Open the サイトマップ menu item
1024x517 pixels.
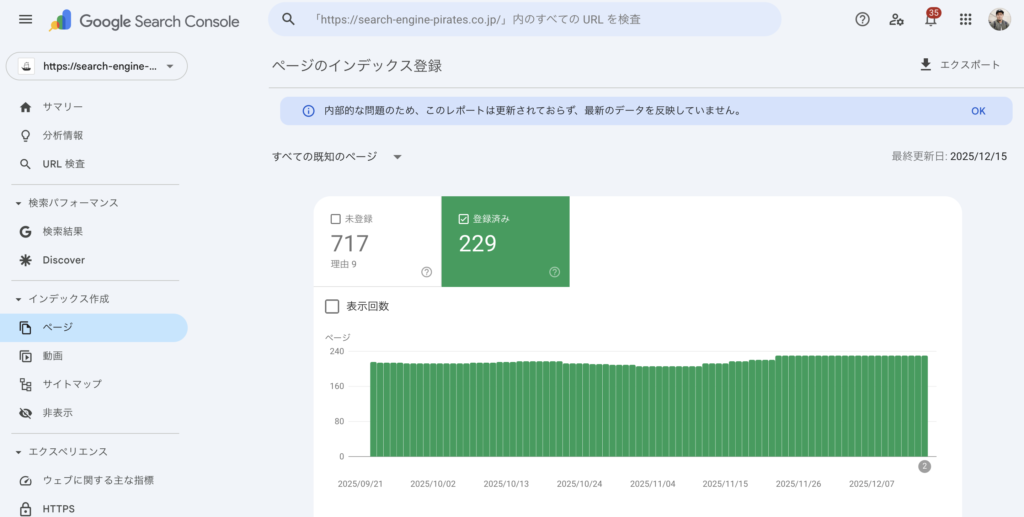click(x=71, y=384)
